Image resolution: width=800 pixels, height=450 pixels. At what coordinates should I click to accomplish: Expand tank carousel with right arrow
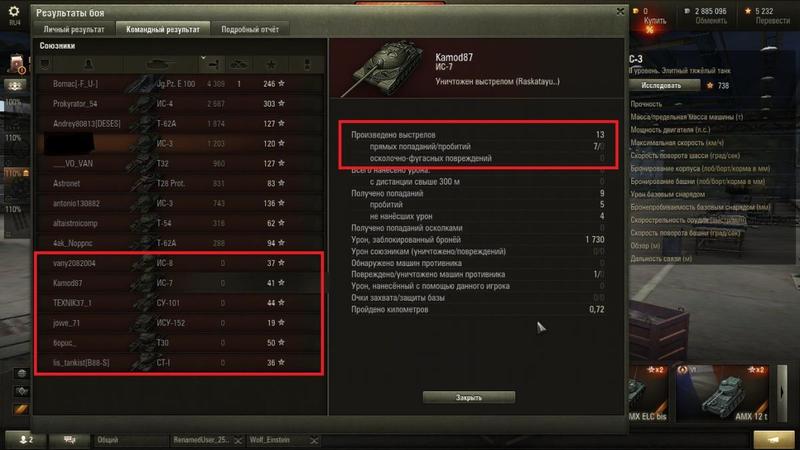(781, 393)
